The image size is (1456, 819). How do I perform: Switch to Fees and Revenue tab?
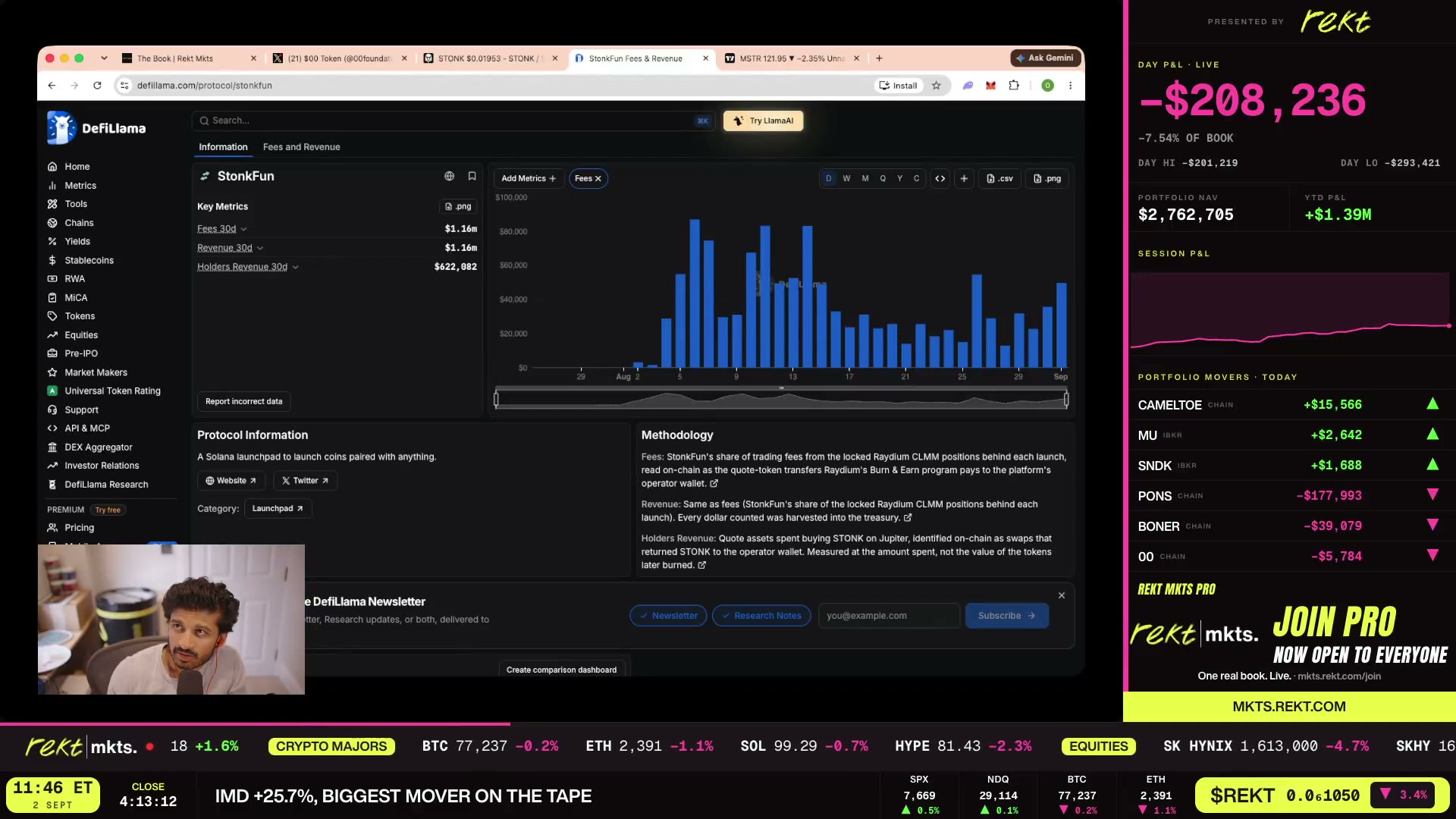click(301, 147)
